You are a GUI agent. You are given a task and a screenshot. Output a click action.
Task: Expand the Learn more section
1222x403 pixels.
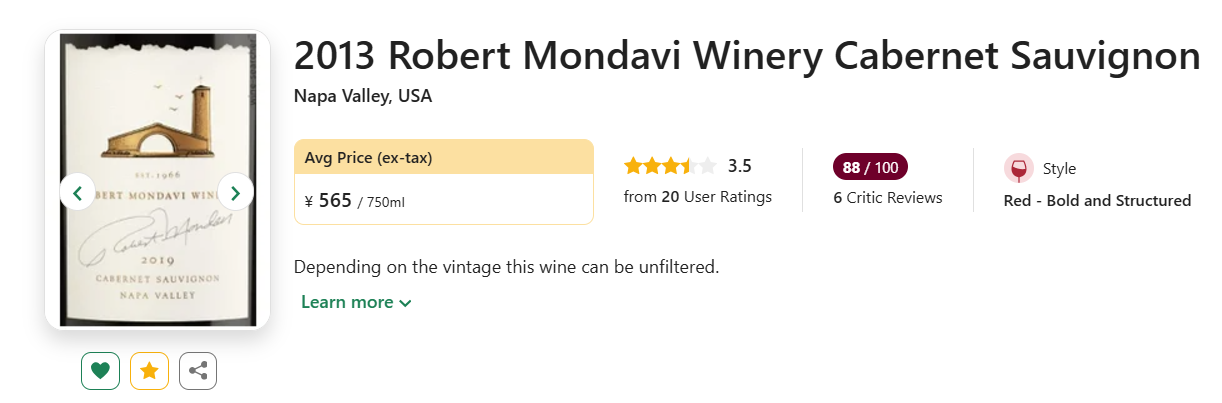356,302
